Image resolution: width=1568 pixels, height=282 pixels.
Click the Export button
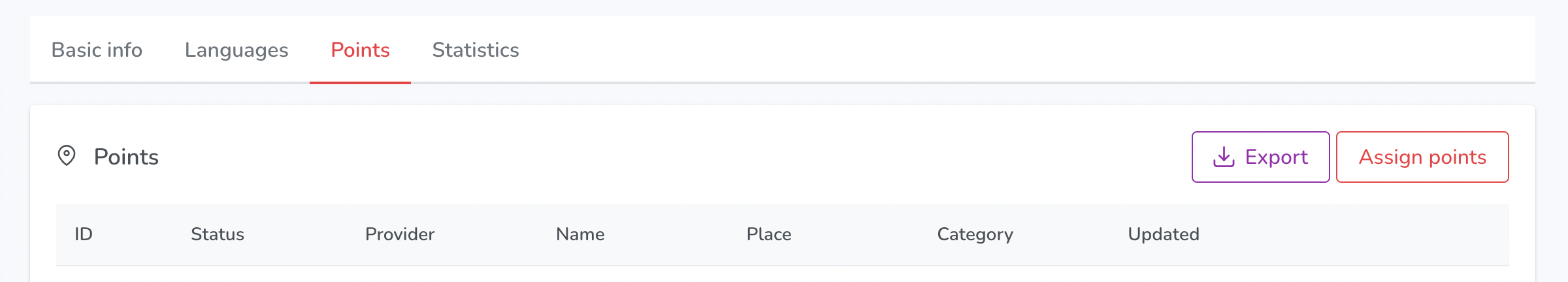click(x=1260, y=157)
